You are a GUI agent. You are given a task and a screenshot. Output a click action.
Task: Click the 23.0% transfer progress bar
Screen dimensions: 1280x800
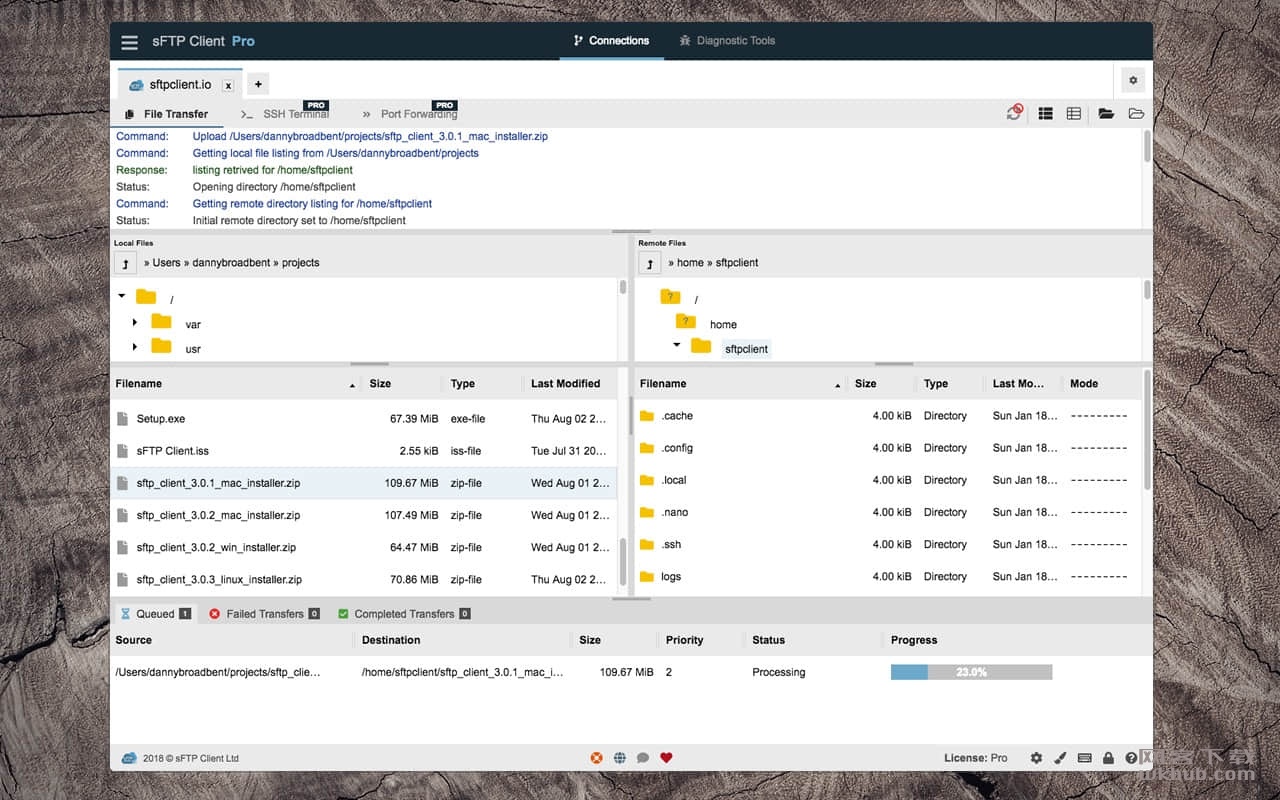[x=971, y=672]
